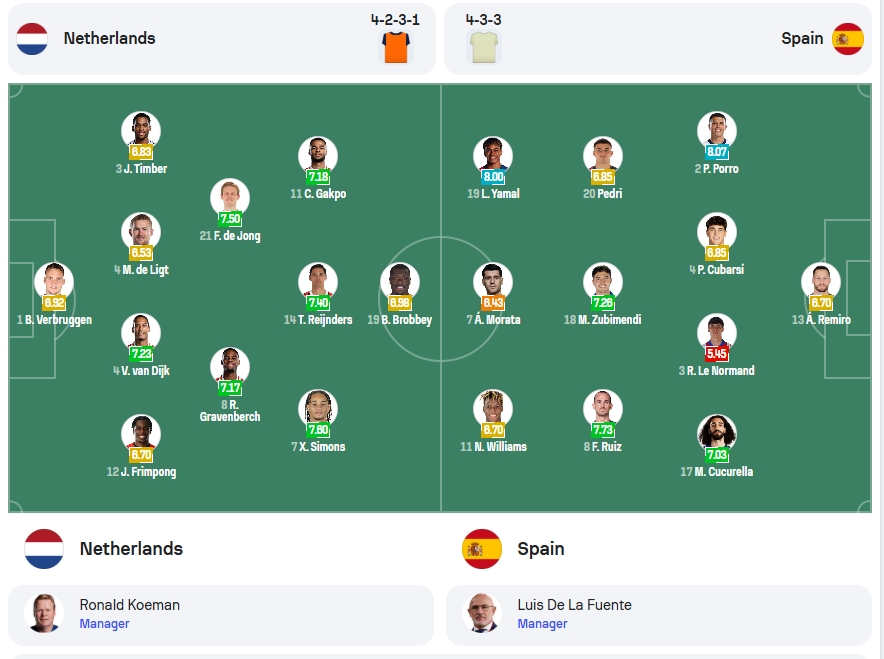
Task: Click F. de Jong's 7.50 rating badge
Action: [230, 219]
